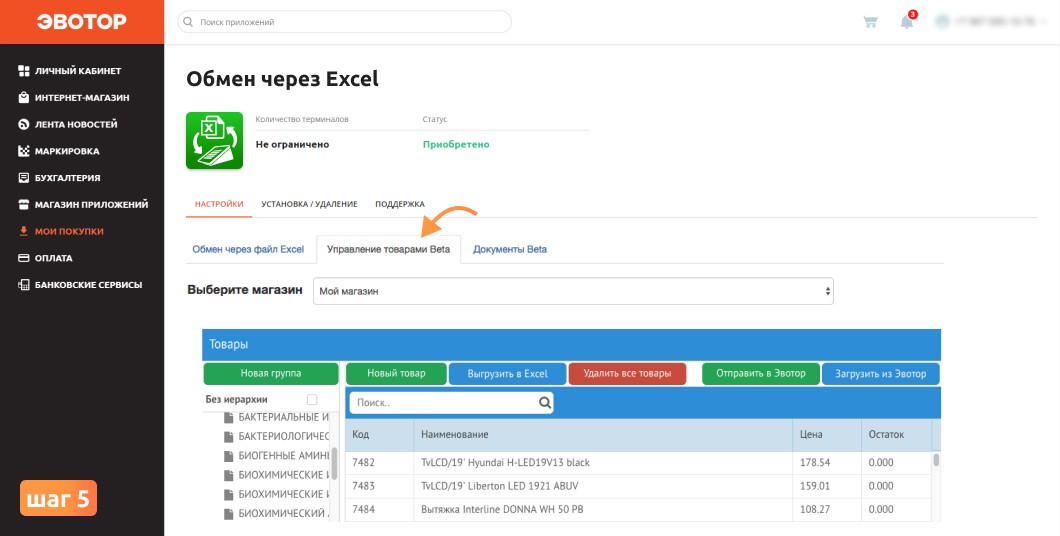Click file icon next to БИОГЕННЫЕ АМИНЫ
1060x536 pixels.
(228, 456)
